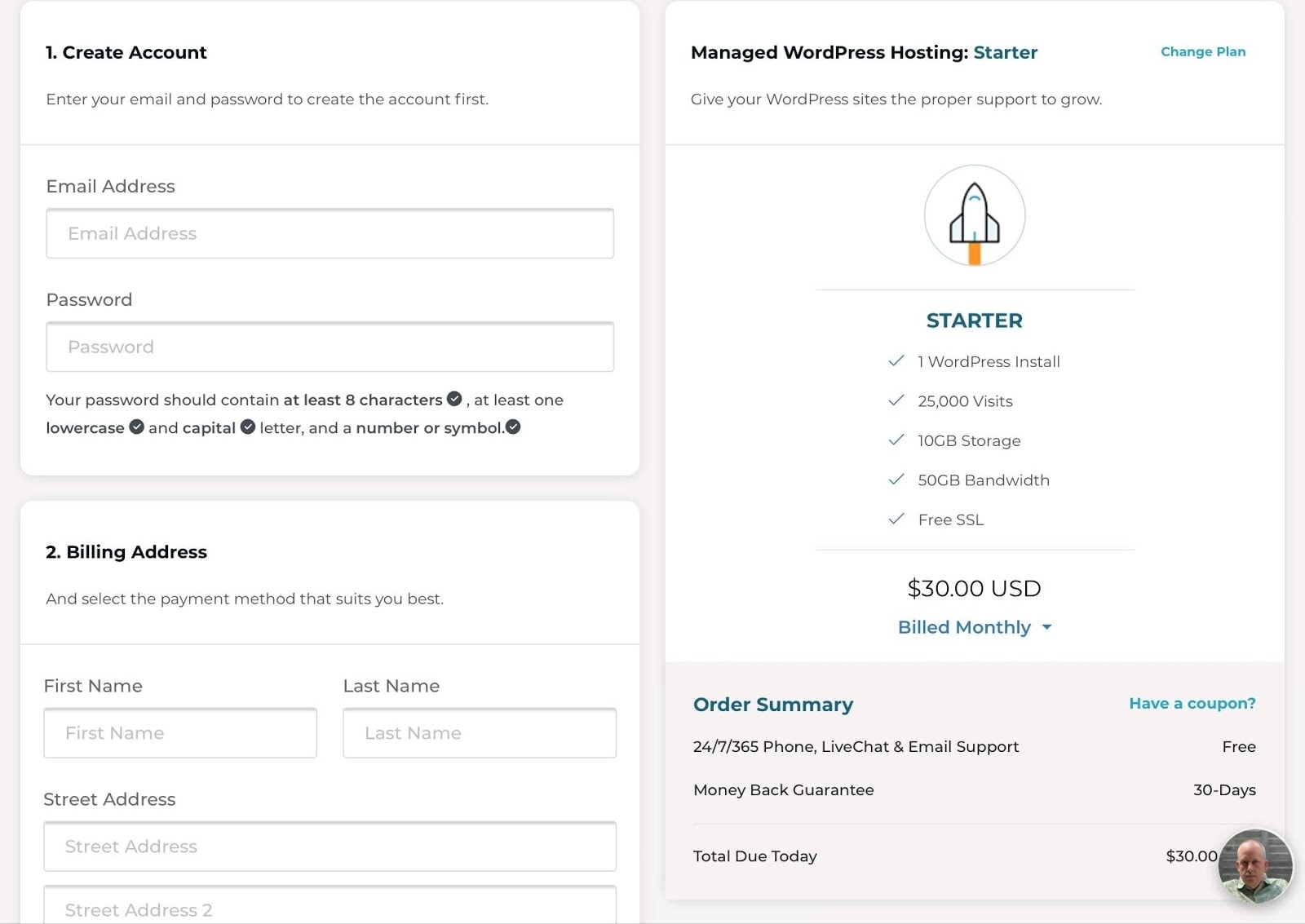Viewport: 1305px width, 924px height.
Task: Click the 'Order Summary' heading
Action: [x=772, y=704]
